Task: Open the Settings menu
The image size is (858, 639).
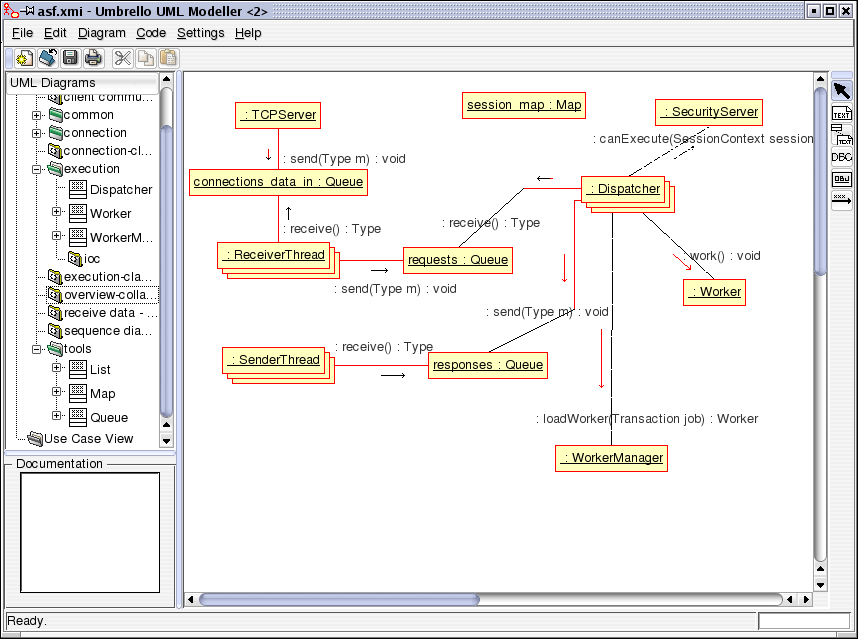Action: click(201, 33)
